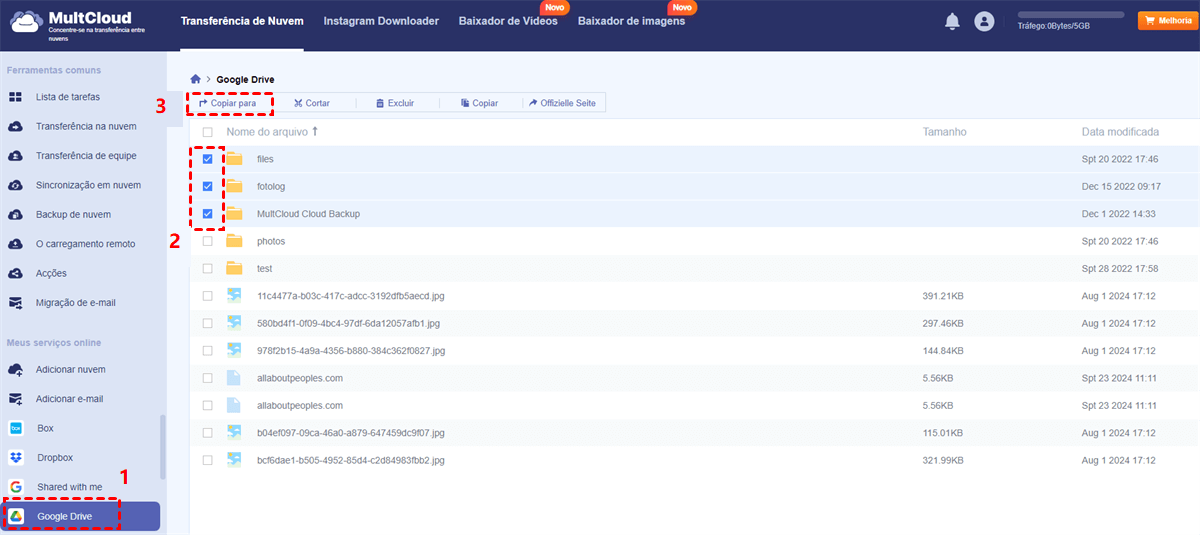Click the Backup de nuvem icon
Viewport: 1200px width, 535px height.
click(15, 214)
